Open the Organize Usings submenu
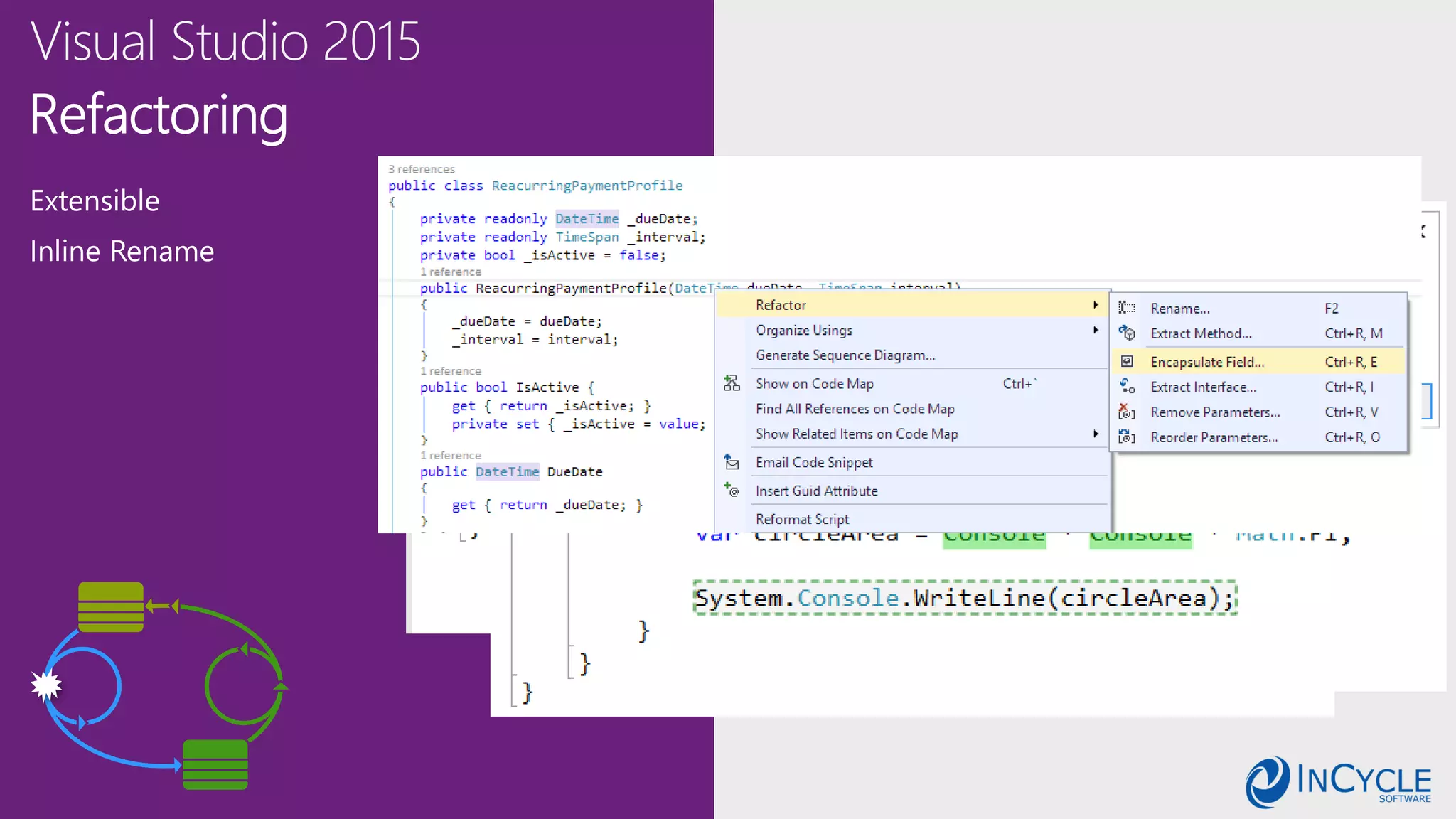1456x819 pixels. click(911, 330)
